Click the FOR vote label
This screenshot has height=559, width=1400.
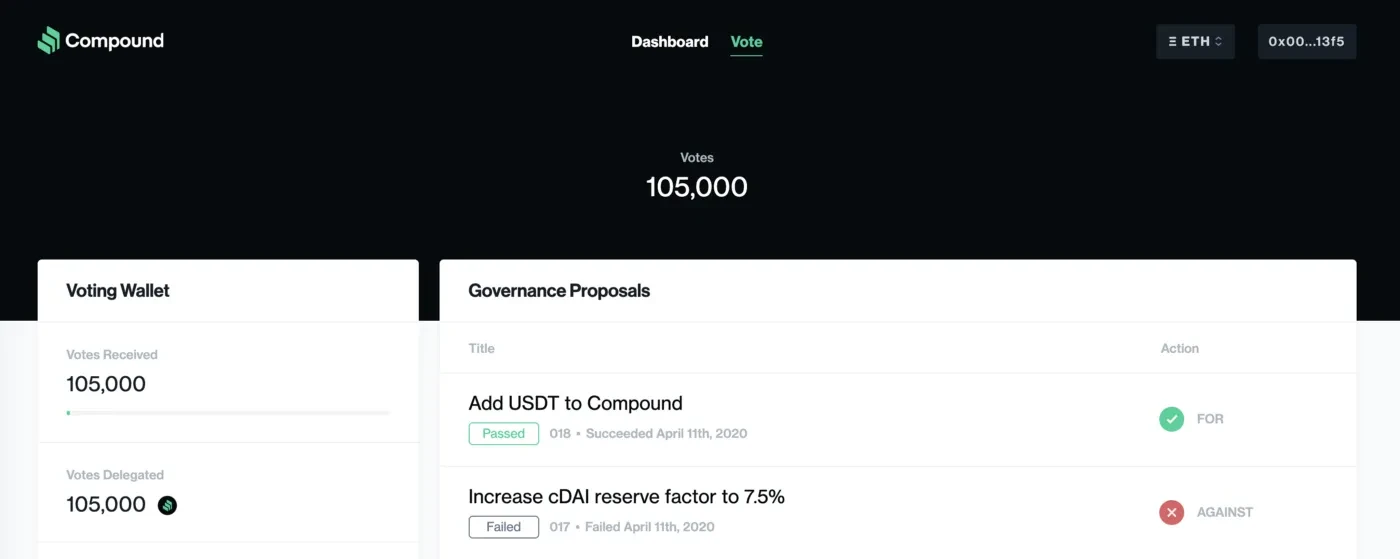[x=1210, y=419]
